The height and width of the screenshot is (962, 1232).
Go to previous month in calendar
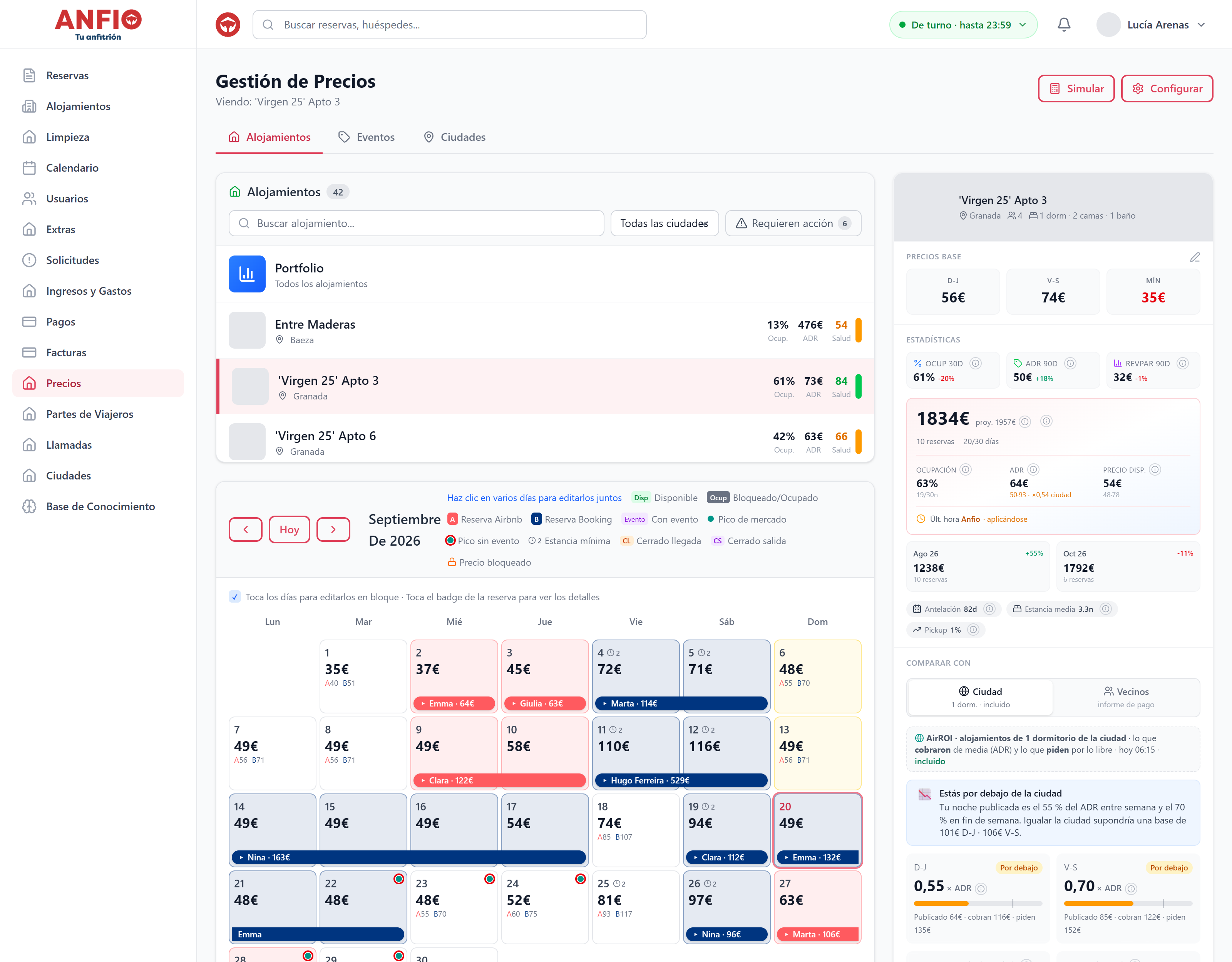pos(245,529)
